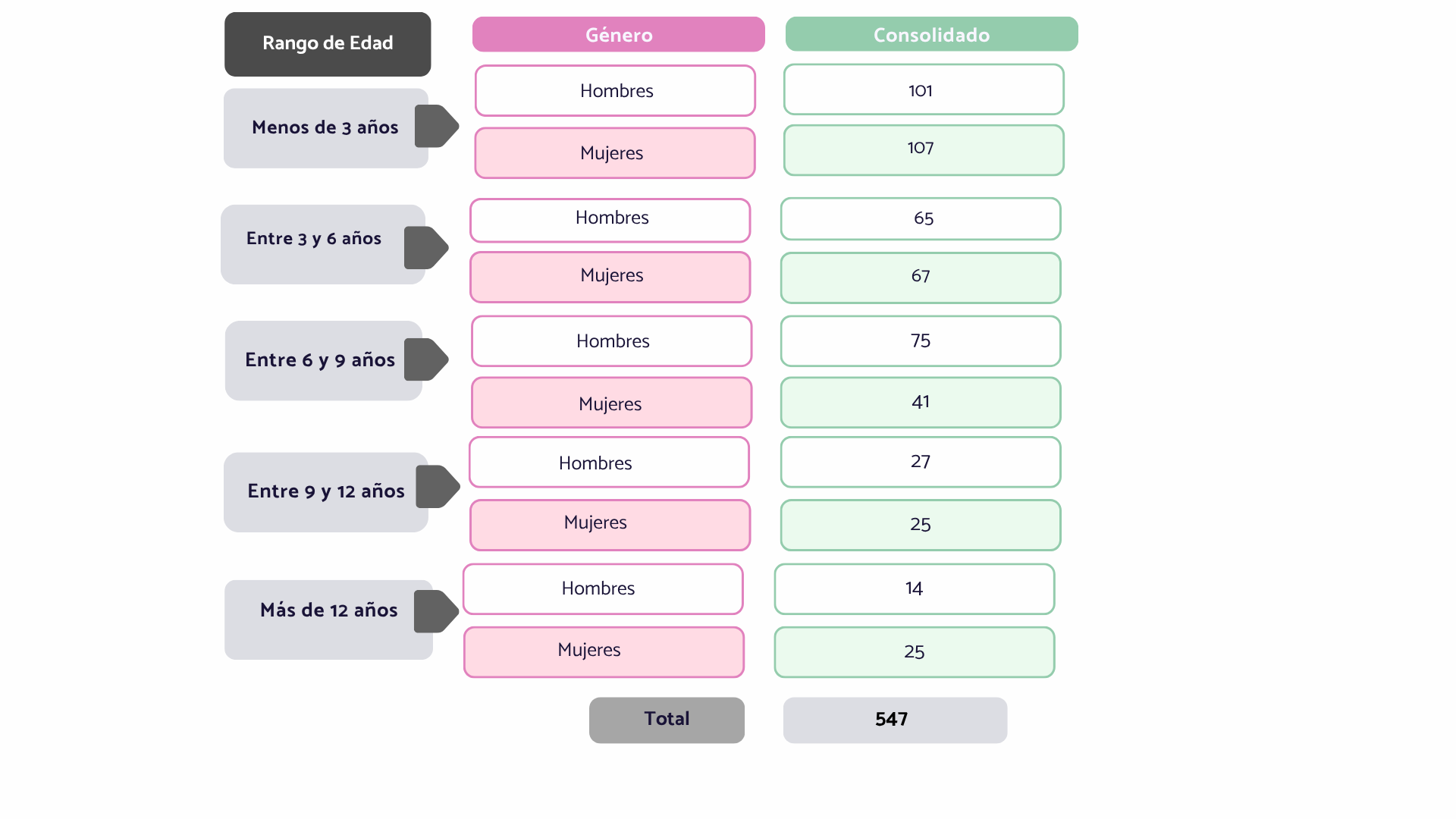This screenshot has width=1456, height=819.
Task: Click the value 67 cell
Action: (x=921, y=278)
